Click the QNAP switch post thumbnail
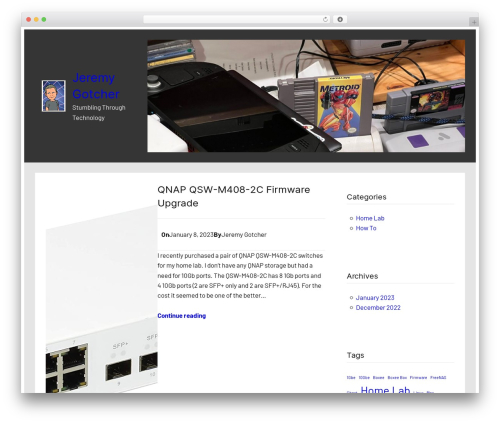 [x=102, y=299]
